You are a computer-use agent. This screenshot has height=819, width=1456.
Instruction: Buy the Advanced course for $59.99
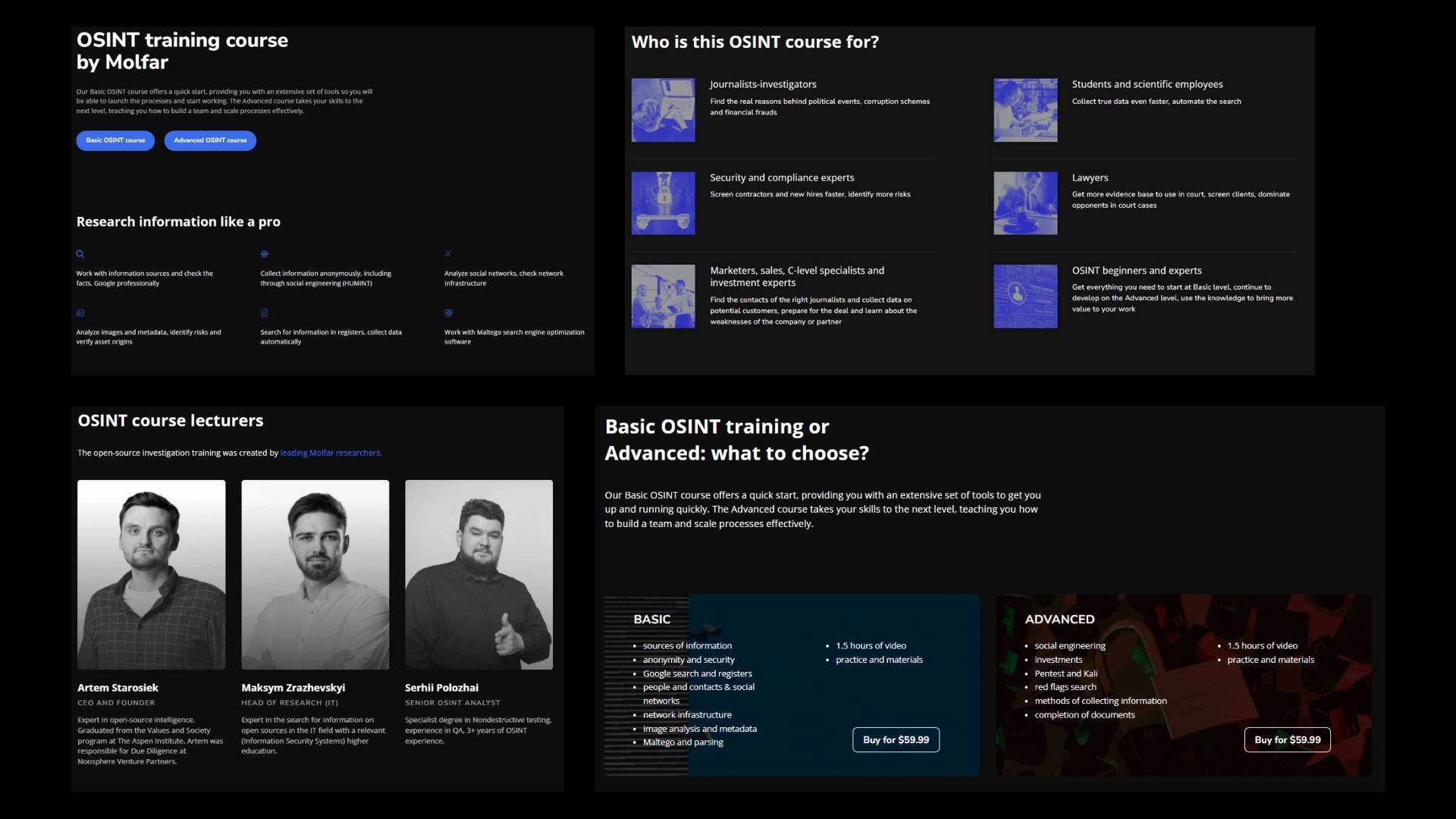coord(1287,740)
